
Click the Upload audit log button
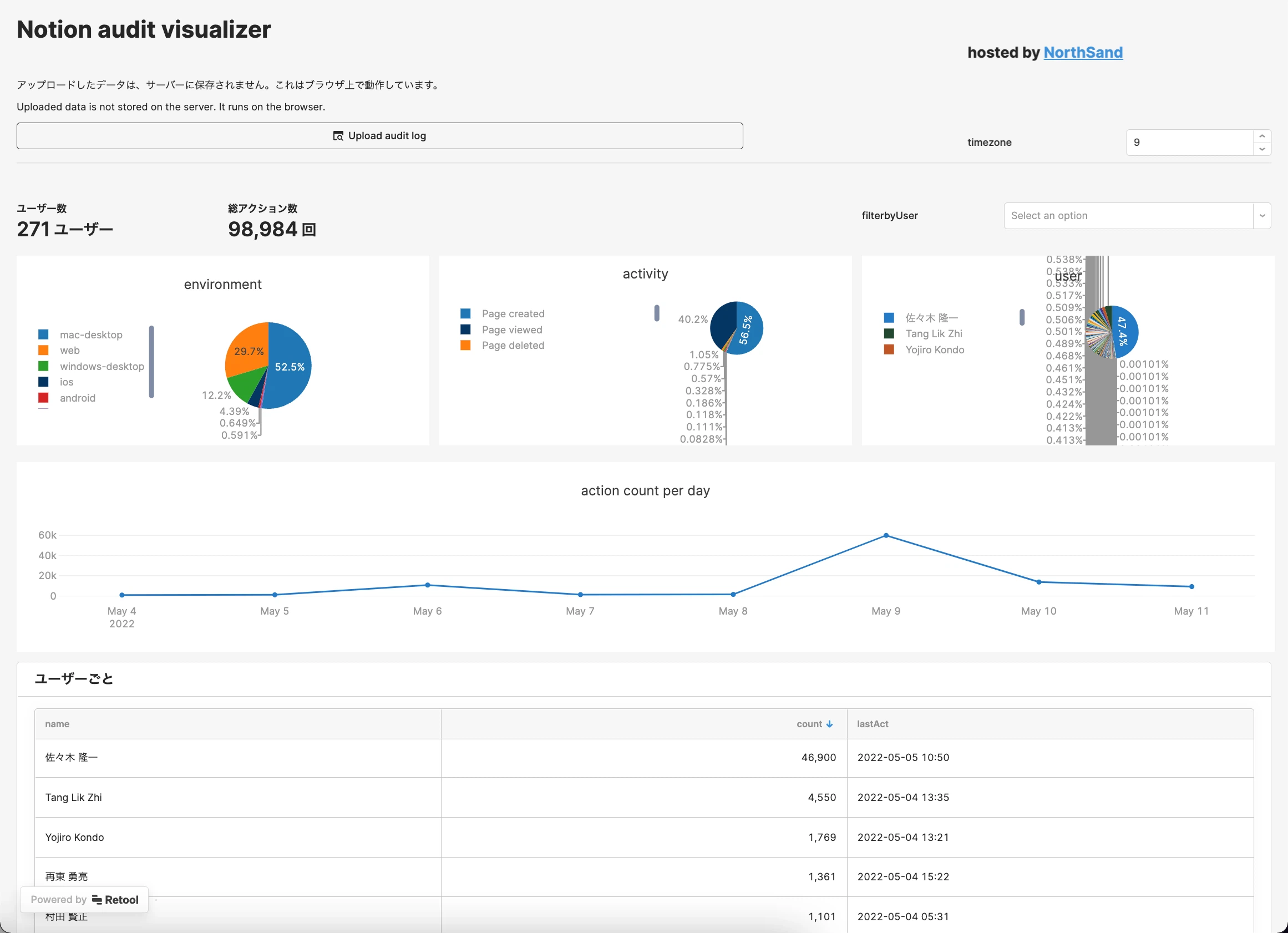(379, 136)
